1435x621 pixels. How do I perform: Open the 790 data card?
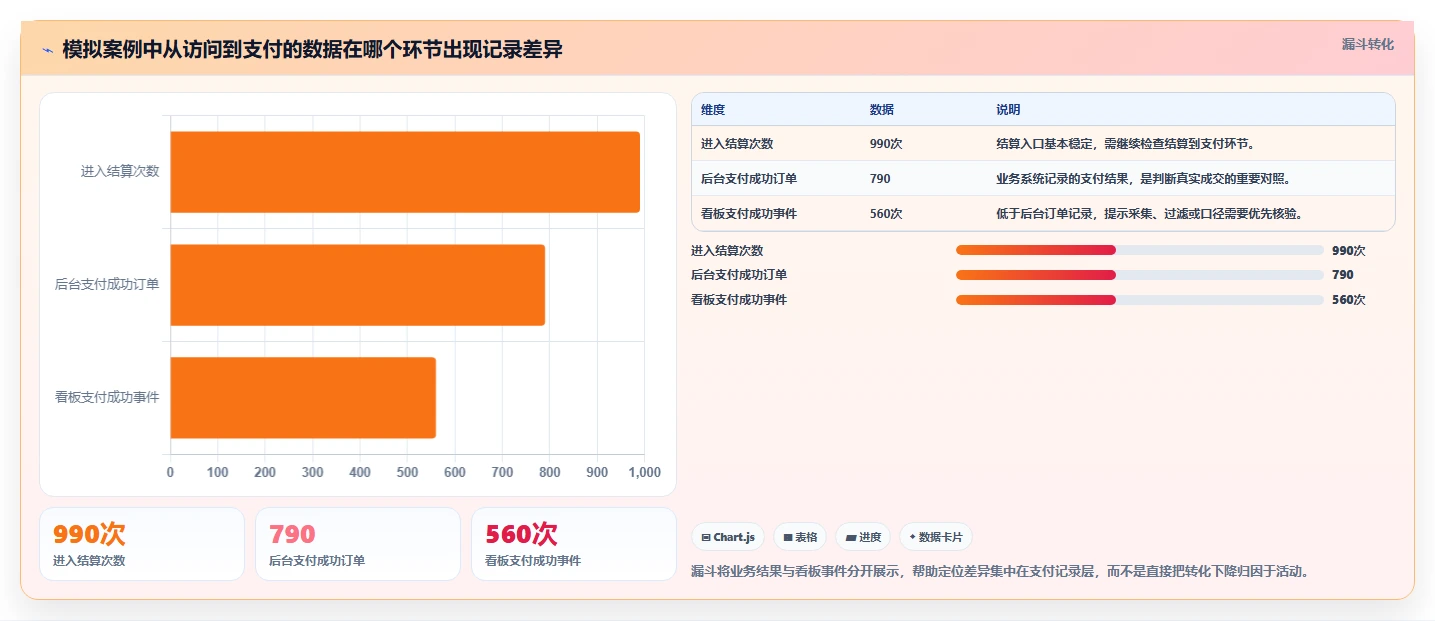pos(358,544)
